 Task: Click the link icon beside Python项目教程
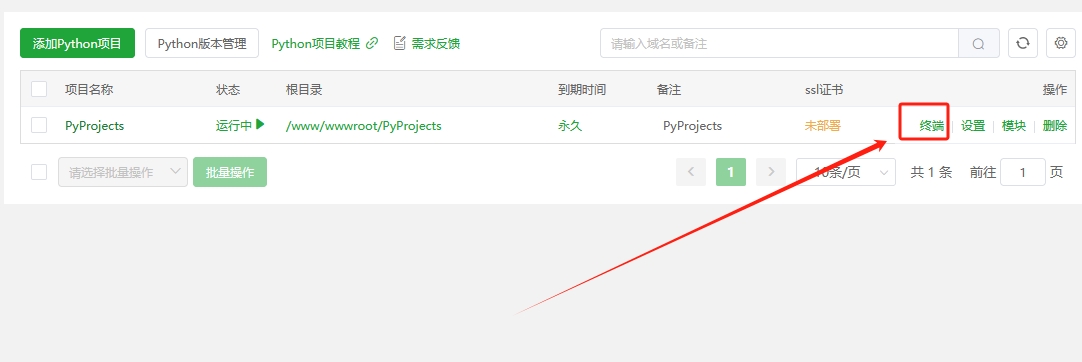pos(372,43)
